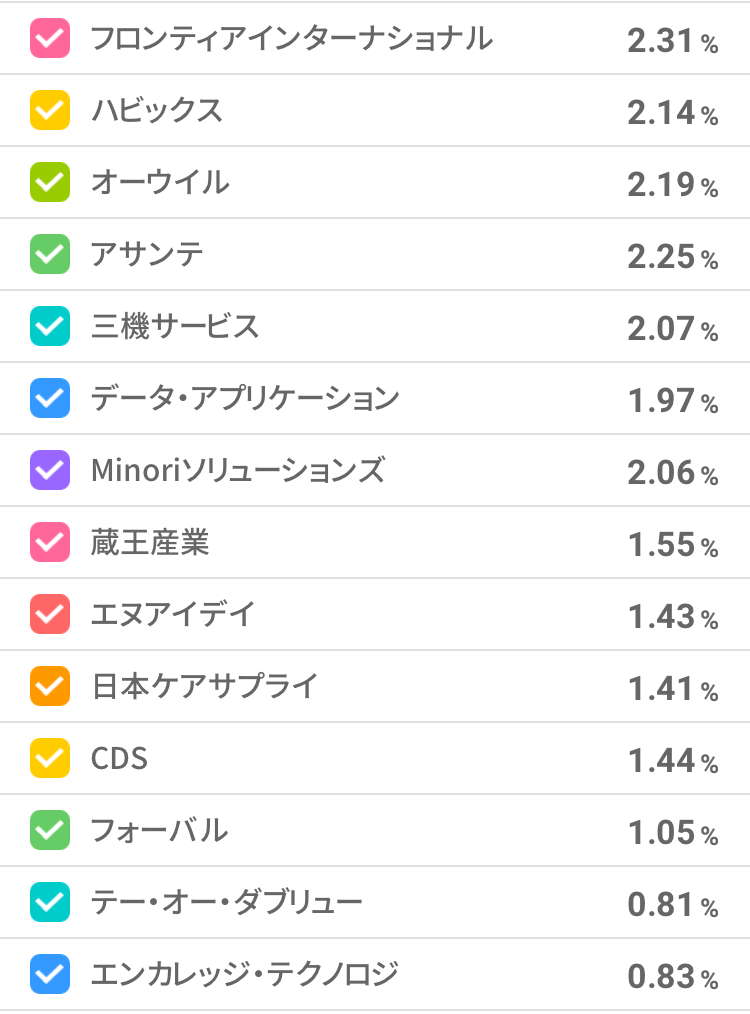This screenshot has width=750, height=1014.
Task: Select the 日本ケアサプライ list row name
Action: click(204, 687)
